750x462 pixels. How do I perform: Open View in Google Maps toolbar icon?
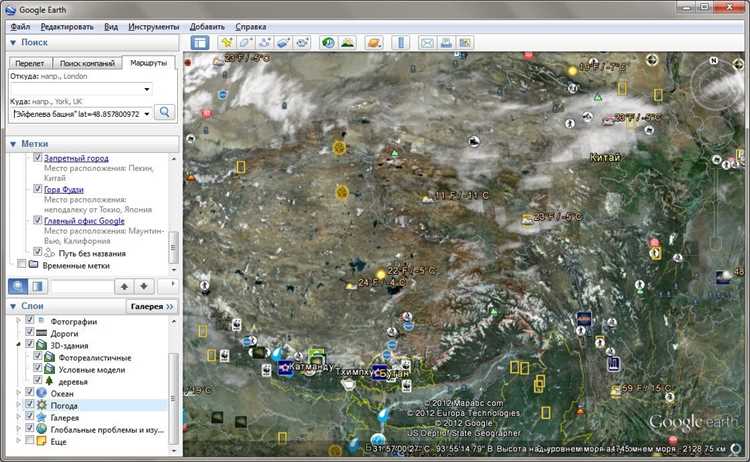465,43
